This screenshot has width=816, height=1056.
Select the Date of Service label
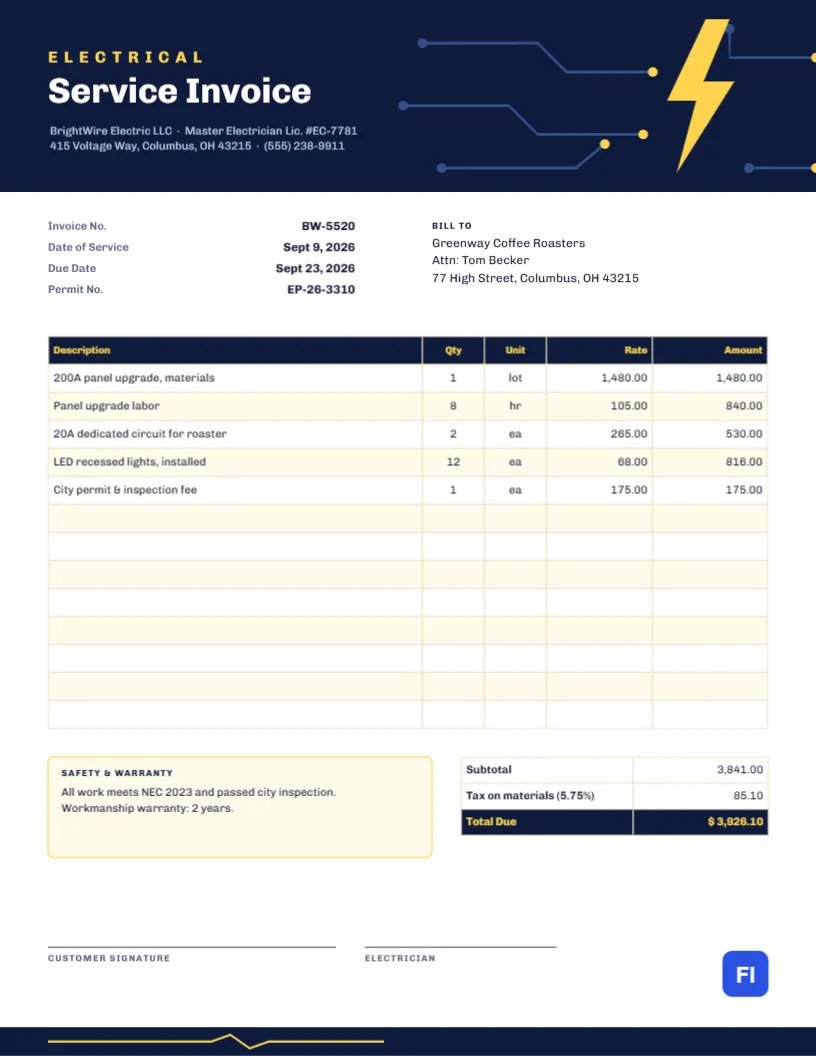click(x=88, y=247)
